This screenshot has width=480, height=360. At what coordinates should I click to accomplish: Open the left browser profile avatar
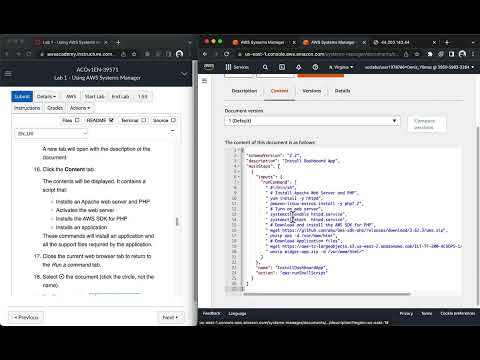[179, 54]
